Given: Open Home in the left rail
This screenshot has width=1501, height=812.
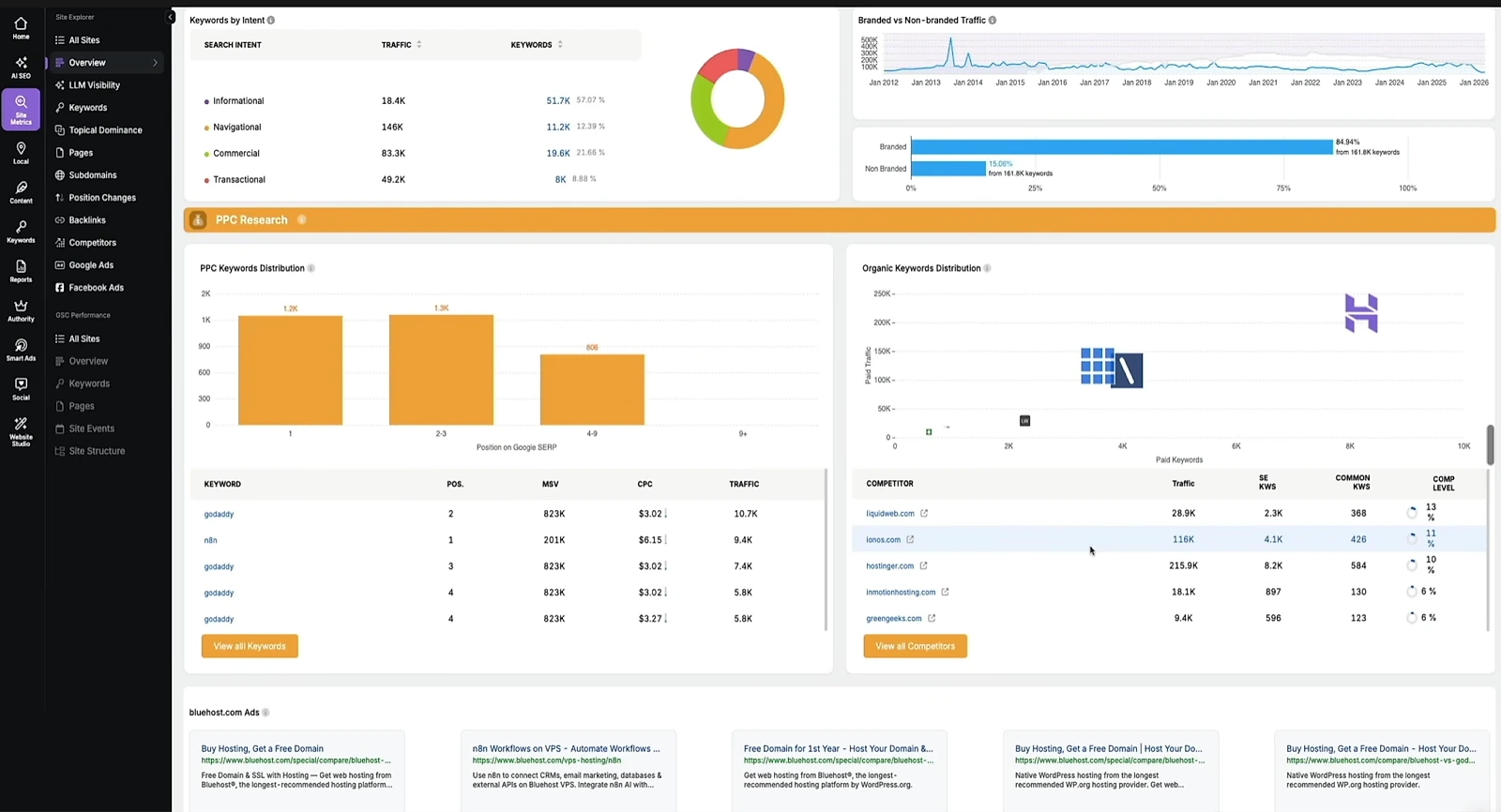Looking at the screenshot, I should point(21,28).
